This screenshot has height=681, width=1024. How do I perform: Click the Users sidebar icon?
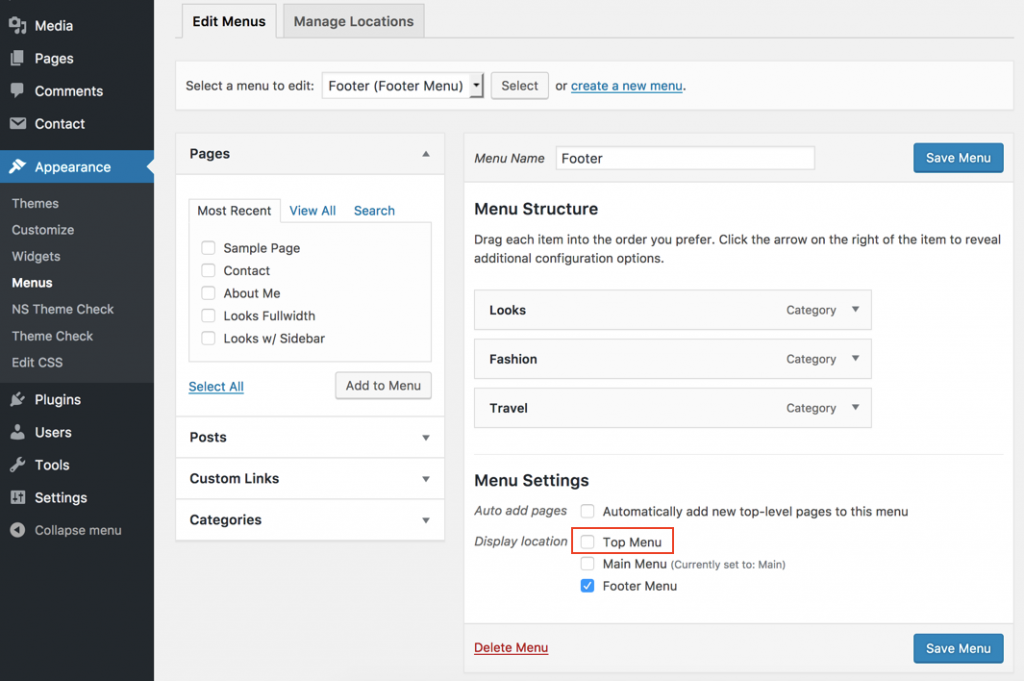pyautogui.click(x=20, y=432)
